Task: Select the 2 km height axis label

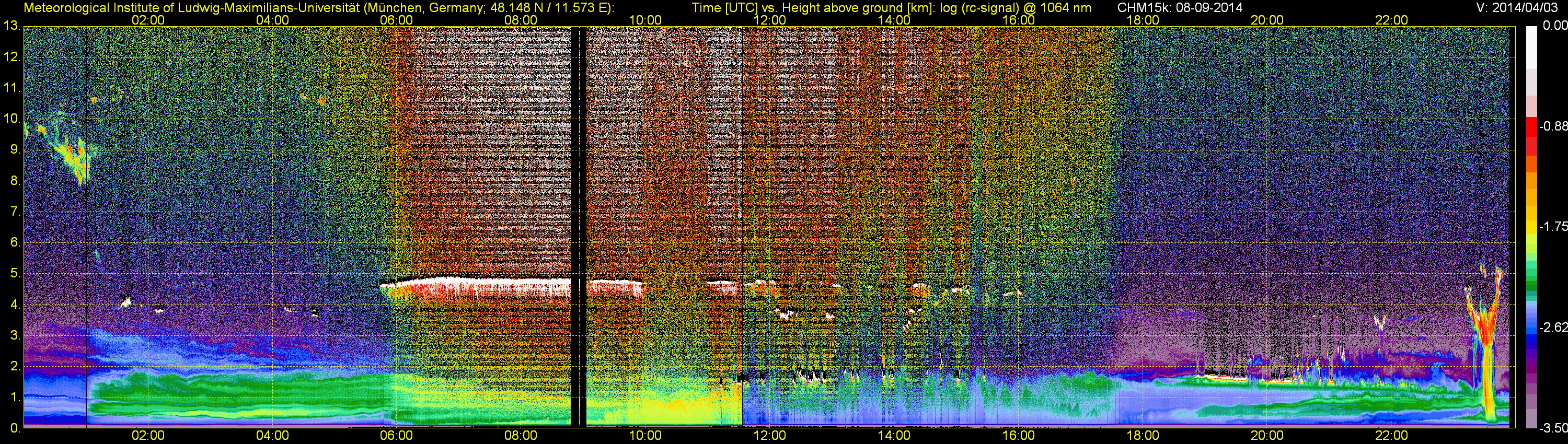Action: (x=15, y=367)
